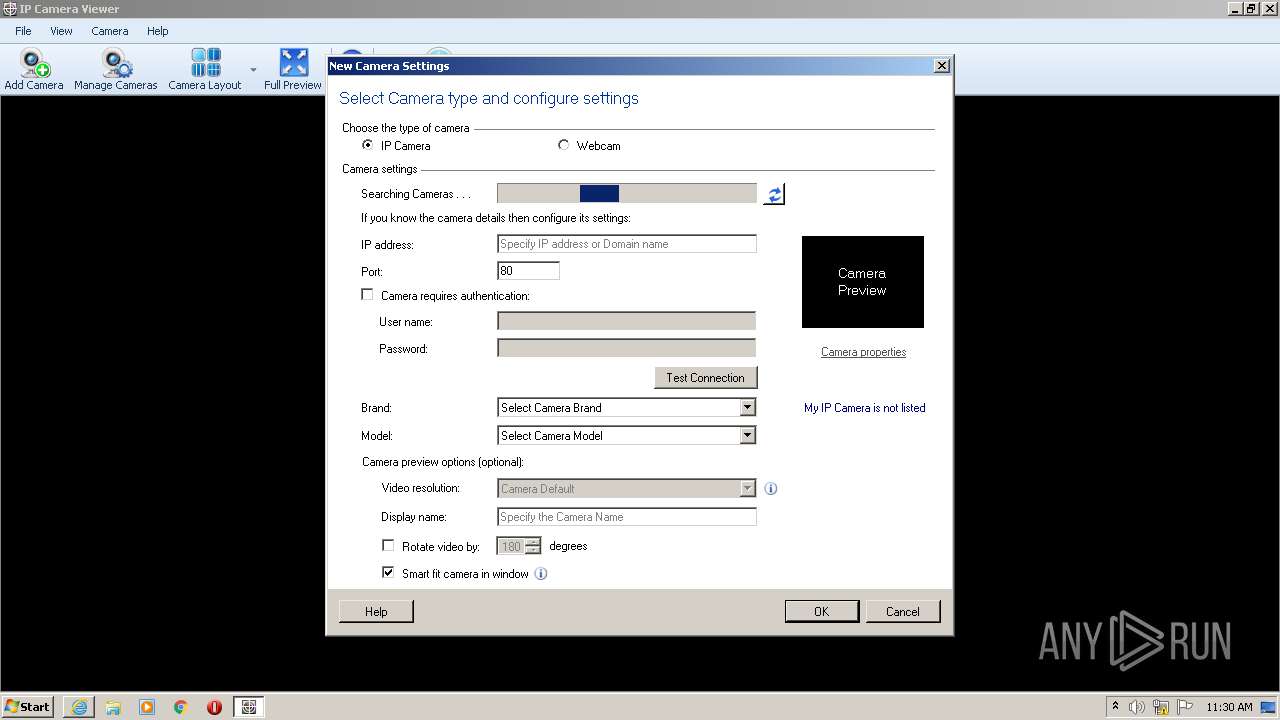Screen dimensions: 1280x720
Task: Open the media player taskbar icon
Action: pos(147,707)
